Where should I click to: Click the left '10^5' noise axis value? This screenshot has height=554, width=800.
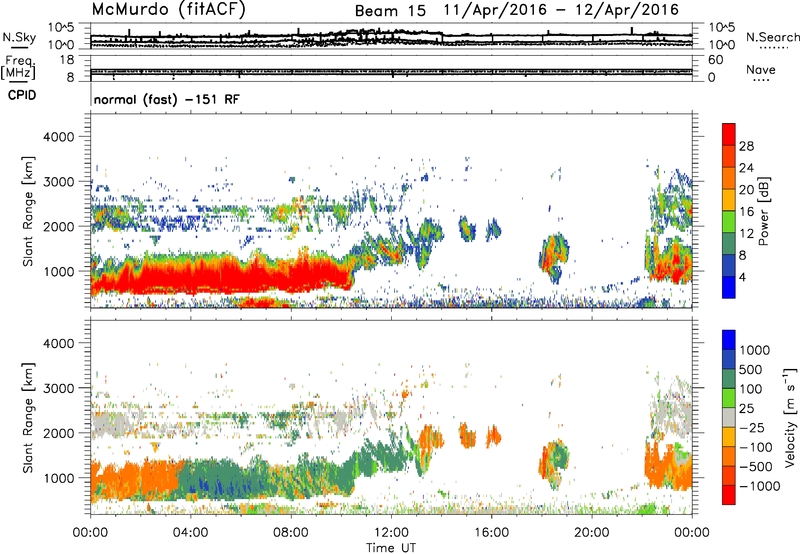click(x=61, y=28)
